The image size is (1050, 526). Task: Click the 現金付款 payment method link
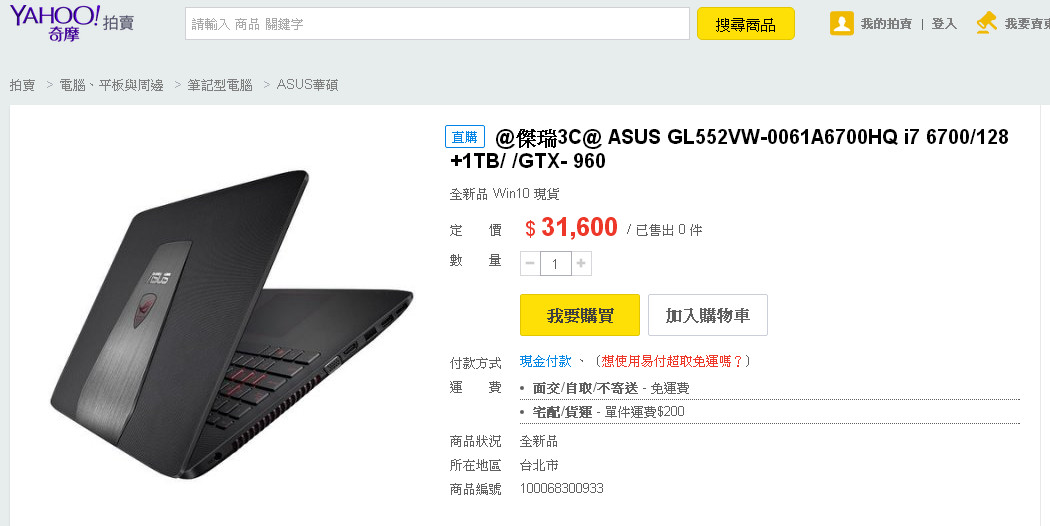tap(546, 361)
